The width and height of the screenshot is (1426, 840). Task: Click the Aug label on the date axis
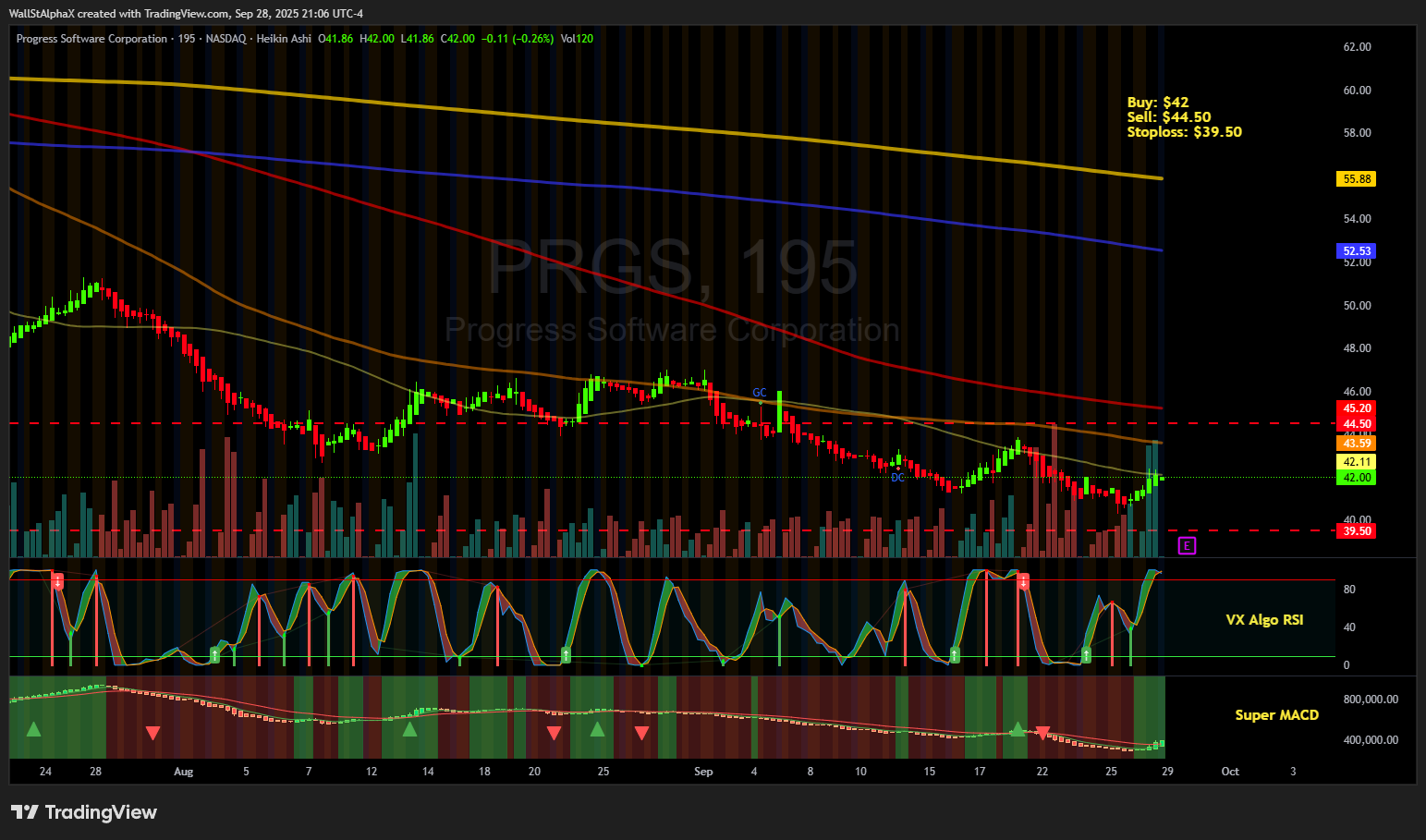[184, 772]
